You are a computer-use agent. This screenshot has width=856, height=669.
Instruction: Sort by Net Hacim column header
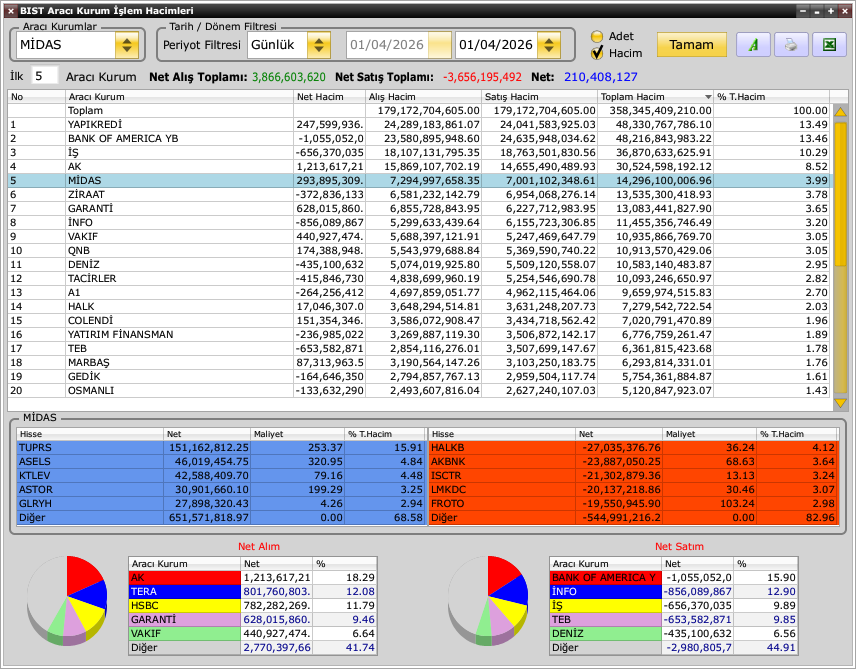pos(329,97)
